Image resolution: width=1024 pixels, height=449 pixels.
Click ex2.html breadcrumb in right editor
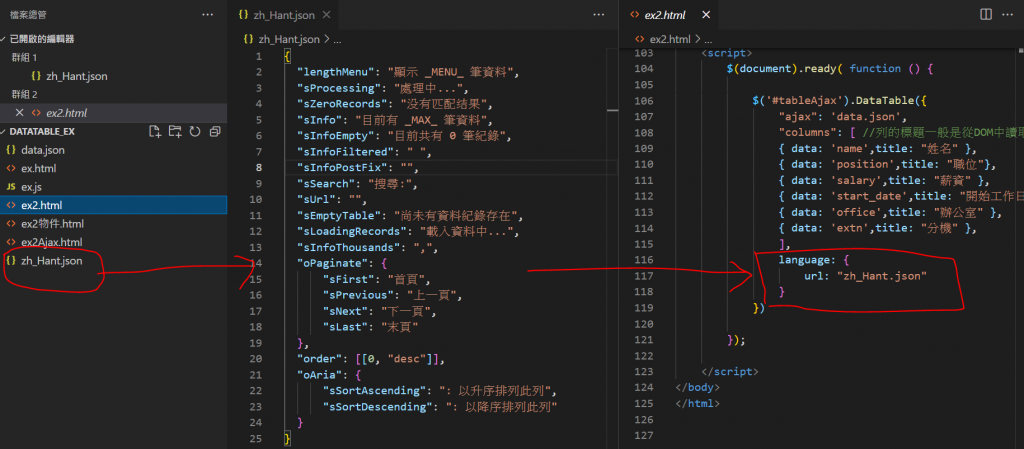(671, 39)
